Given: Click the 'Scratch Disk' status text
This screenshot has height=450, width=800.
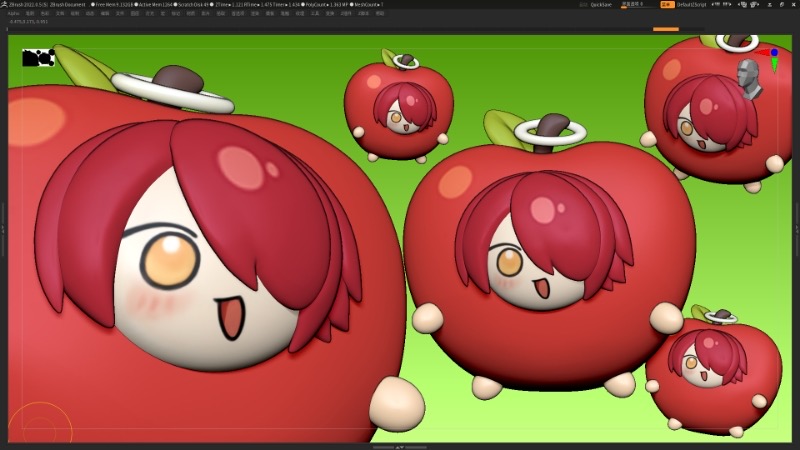Looking at the screenshot, I should coord(193,5).
